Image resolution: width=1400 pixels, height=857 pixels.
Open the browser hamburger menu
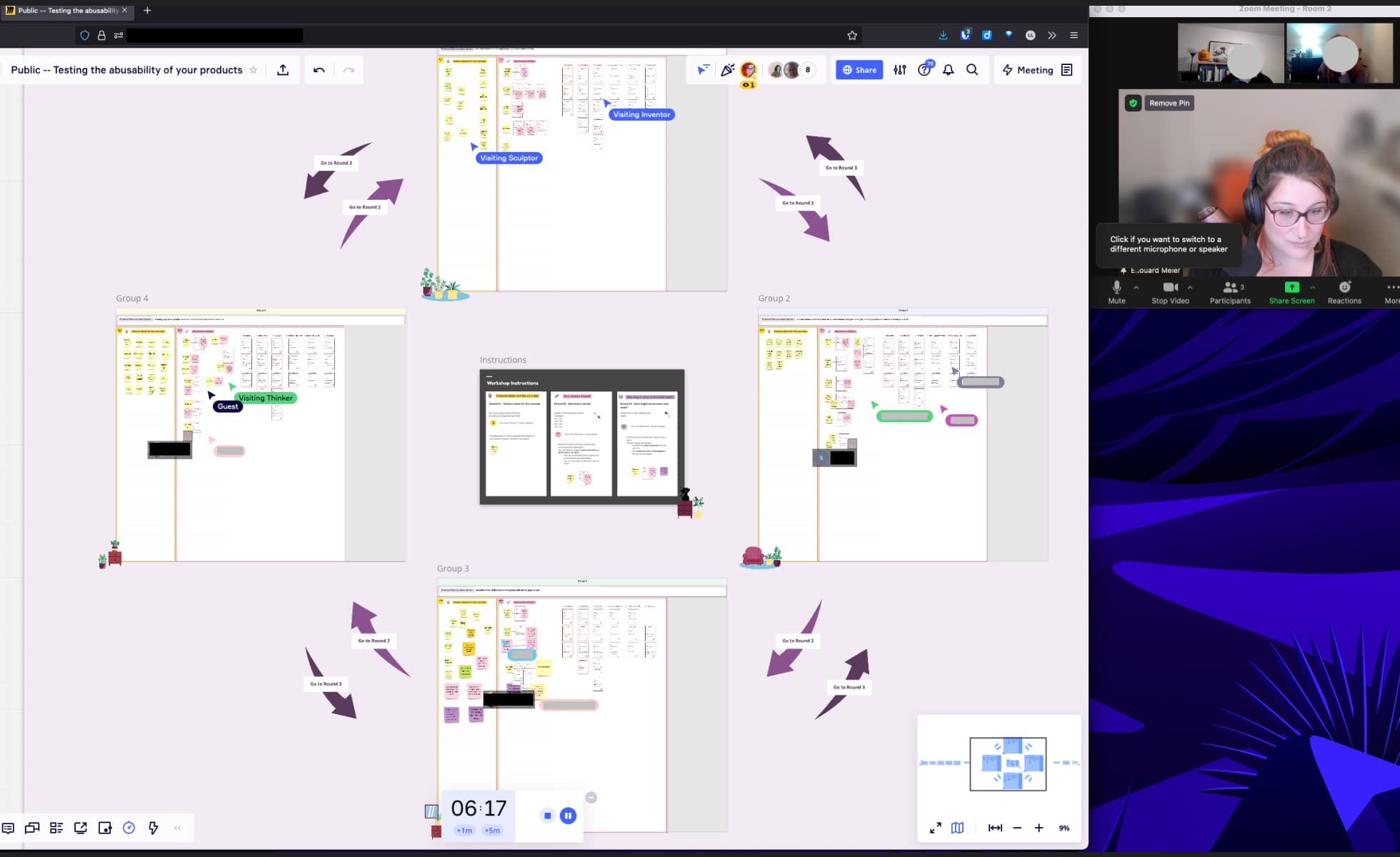1074,35
